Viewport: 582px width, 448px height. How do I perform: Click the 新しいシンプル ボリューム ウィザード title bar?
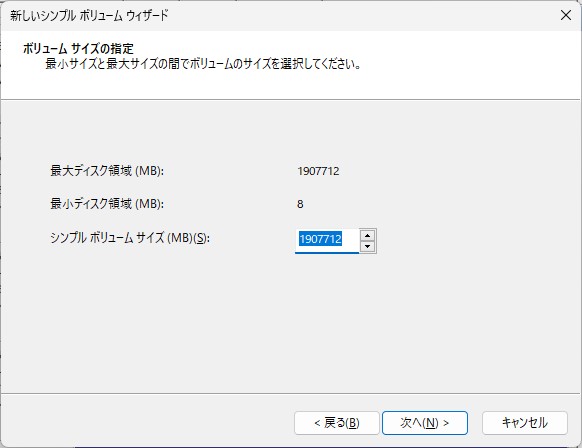(x=89, y=15)
